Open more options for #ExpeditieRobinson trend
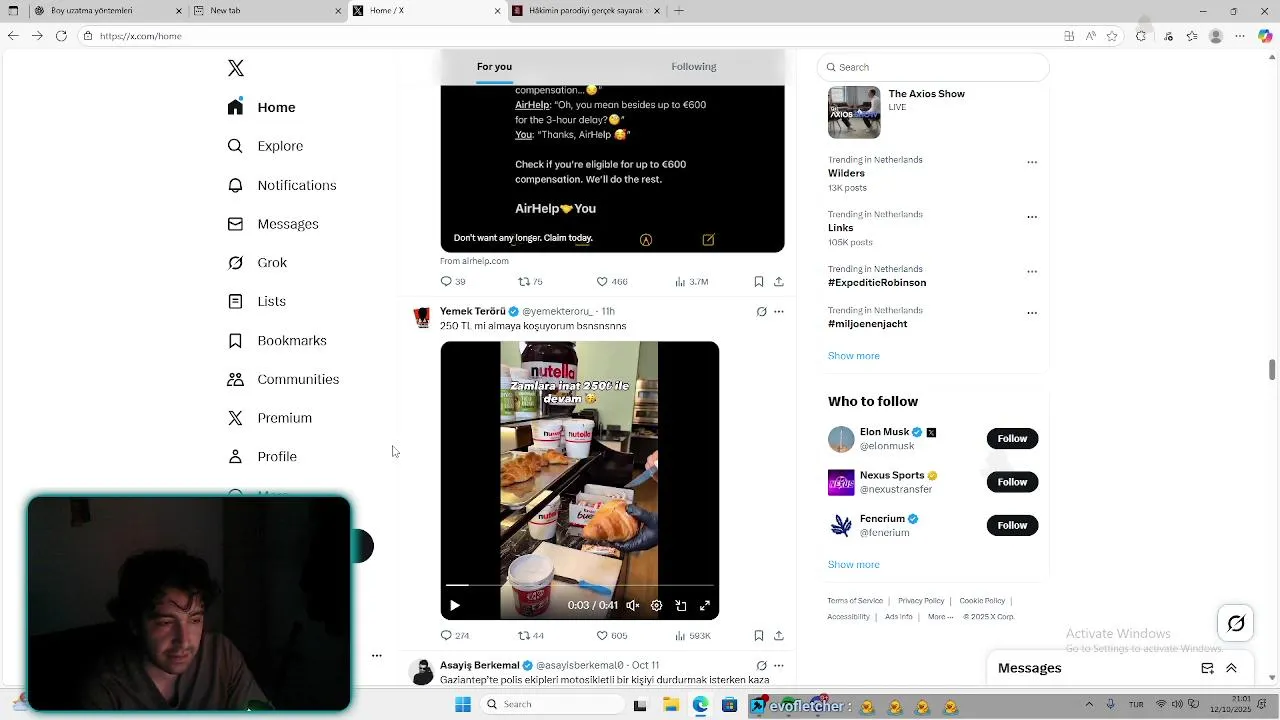Image resolution: width=1280 pixels, height=720 pixels. point(1032,271)
